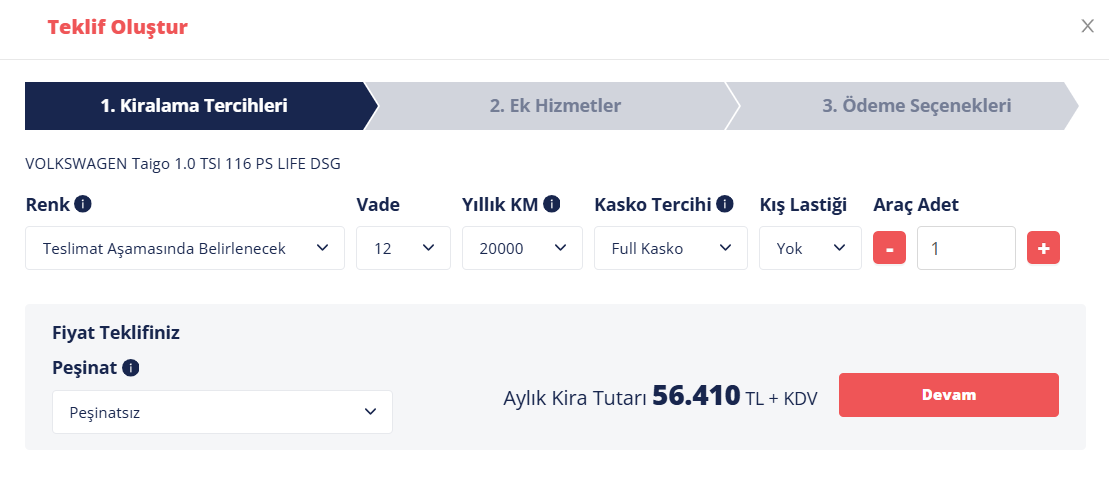The height and width of the screenshot is (482, 1109).
Task: Click the Teklif Oluştur title
Action: point(117,28)
